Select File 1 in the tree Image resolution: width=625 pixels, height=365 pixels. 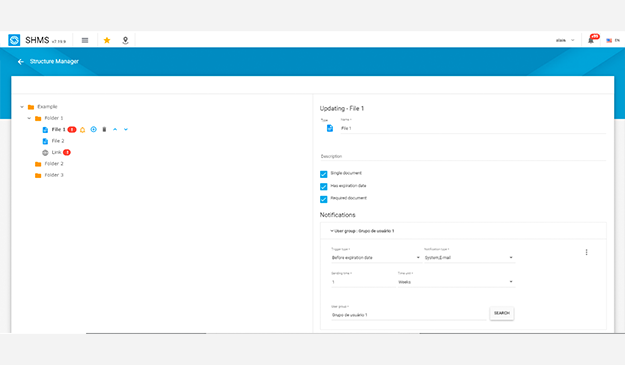[x=59, y=130]
